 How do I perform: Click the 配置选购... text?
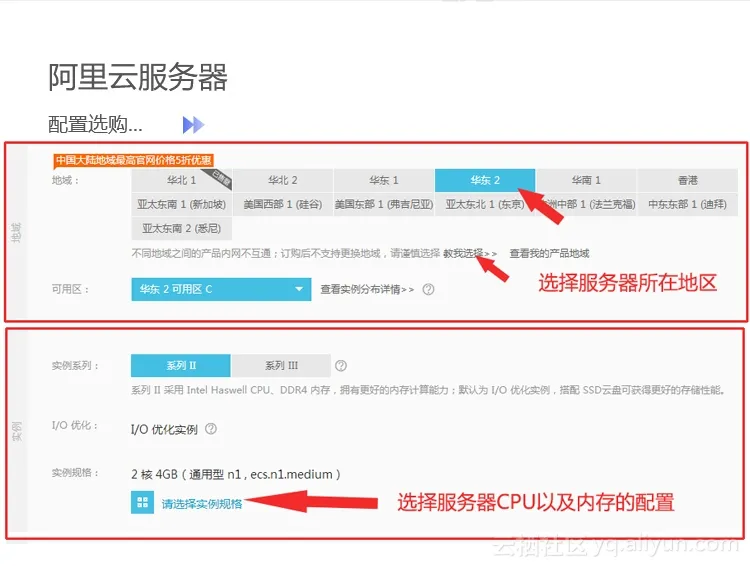tap(95, 124)
